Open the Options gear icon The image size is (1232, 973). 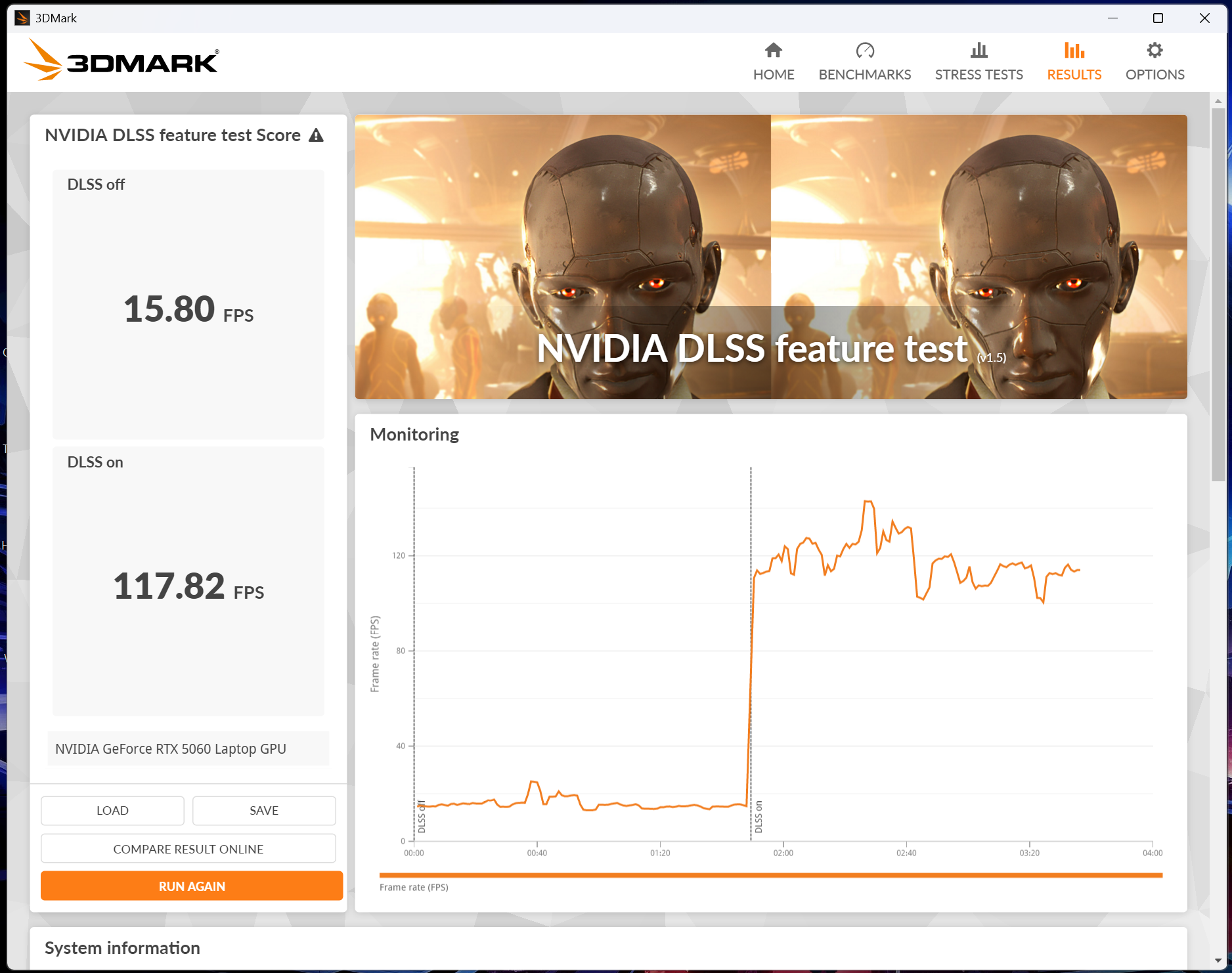tap(1155, 51)
